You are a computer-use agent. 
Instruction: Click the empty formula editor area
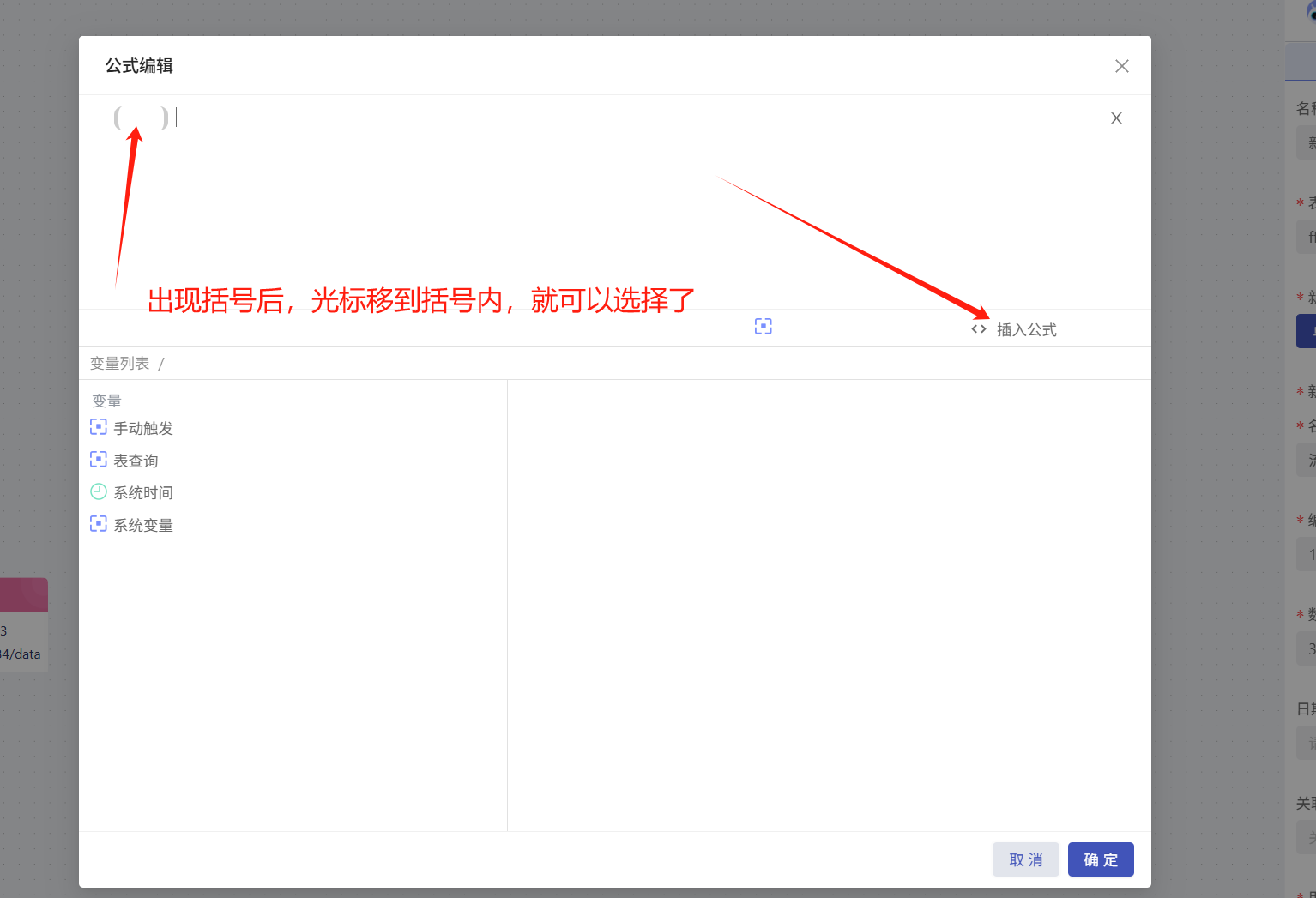click(x=601, y=214)
